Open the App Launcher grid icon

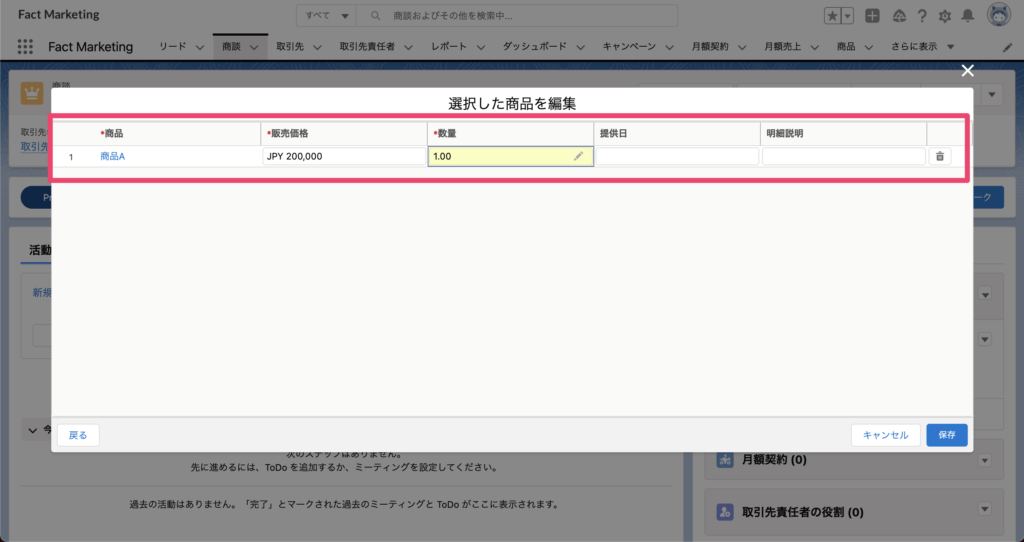(x=25, y=46)
